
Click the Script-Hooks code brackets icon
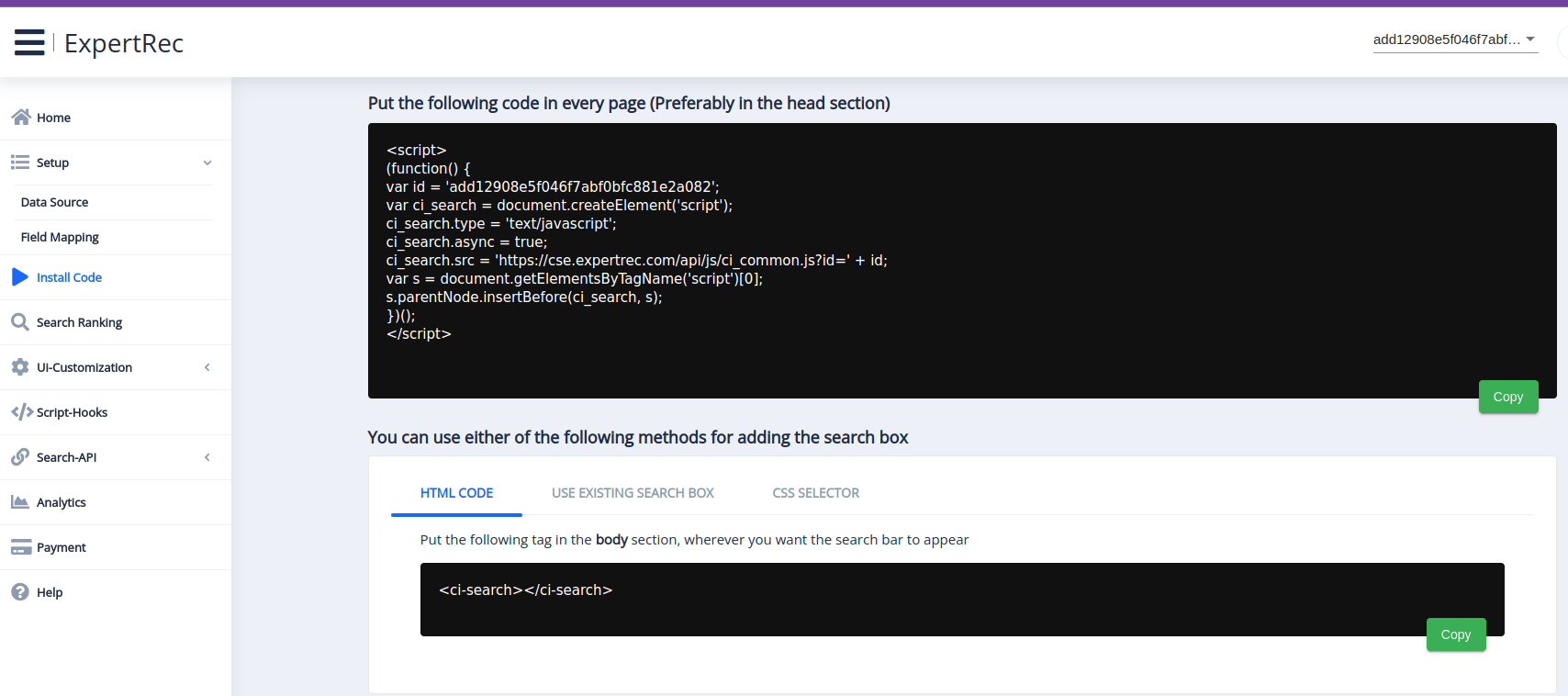click(21, 412)
